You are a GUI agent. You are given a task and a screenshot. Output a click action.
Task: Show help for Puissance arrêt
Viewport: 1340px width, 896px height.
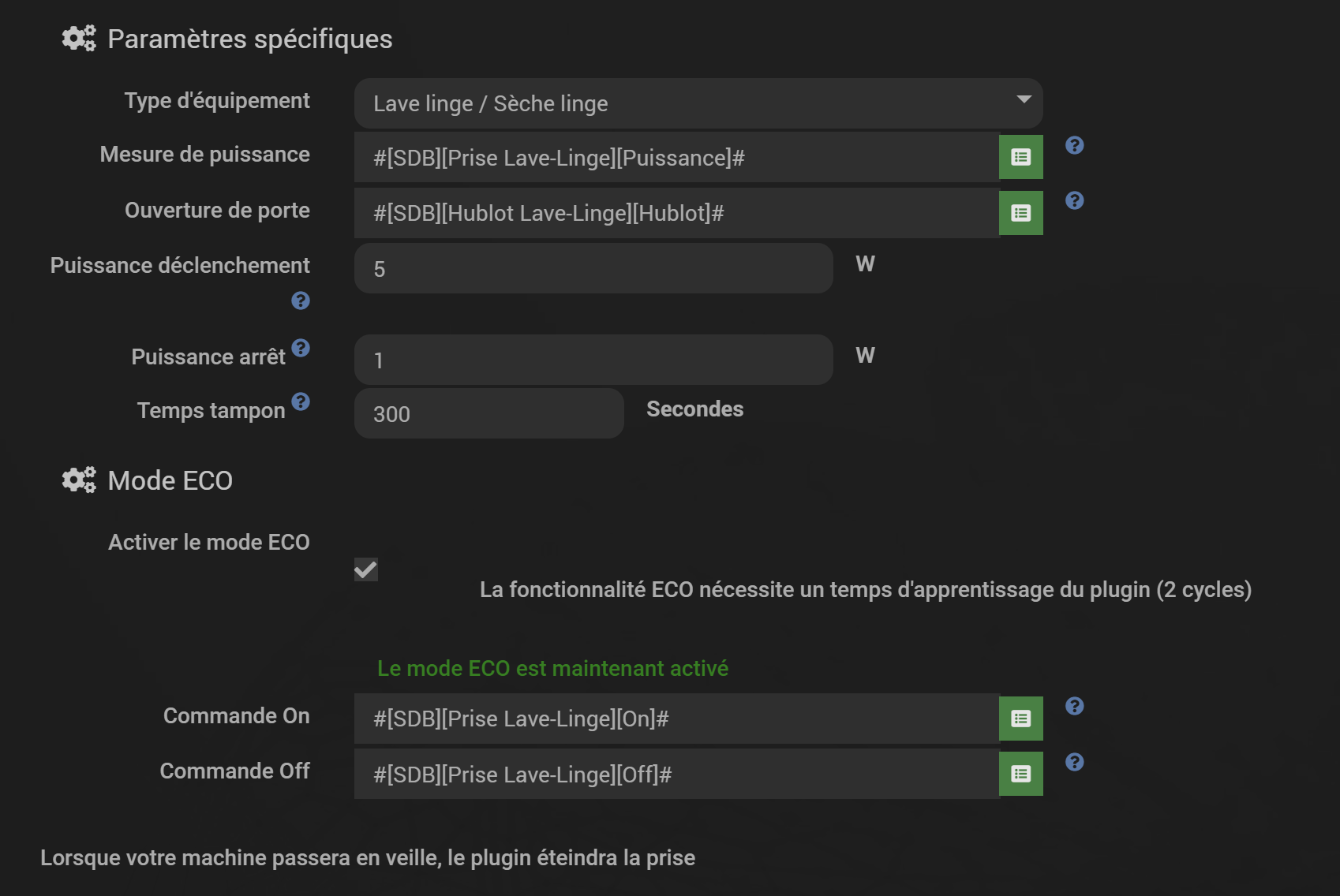(x=301, y=348)
